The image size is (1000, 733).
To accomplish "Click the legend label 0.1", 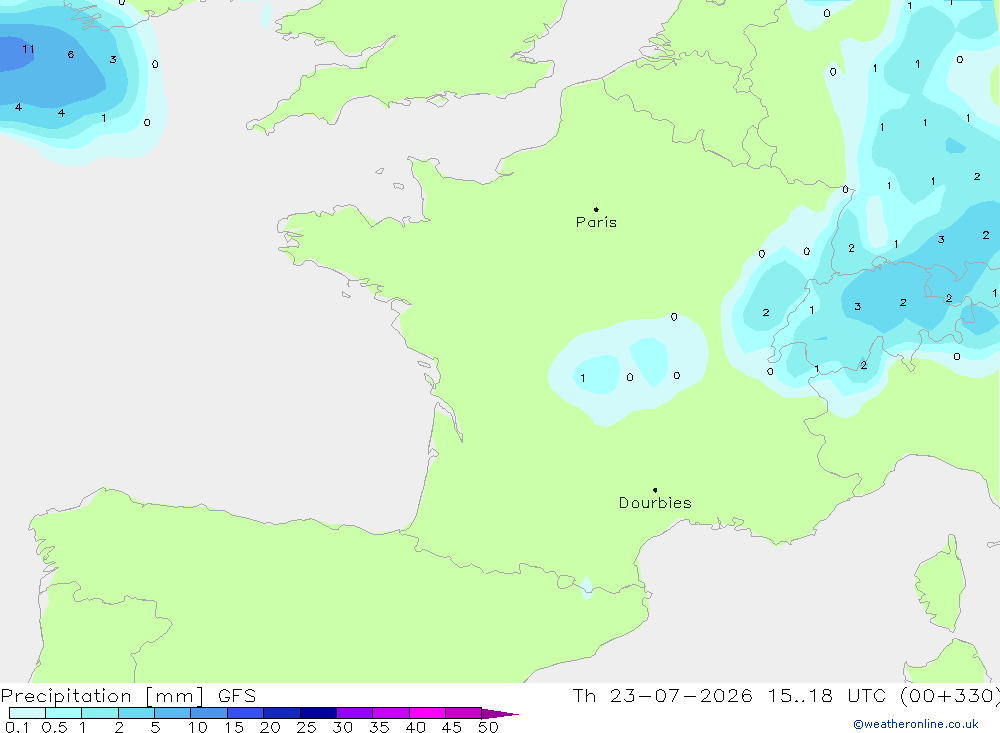I will (x=17, y=727).
